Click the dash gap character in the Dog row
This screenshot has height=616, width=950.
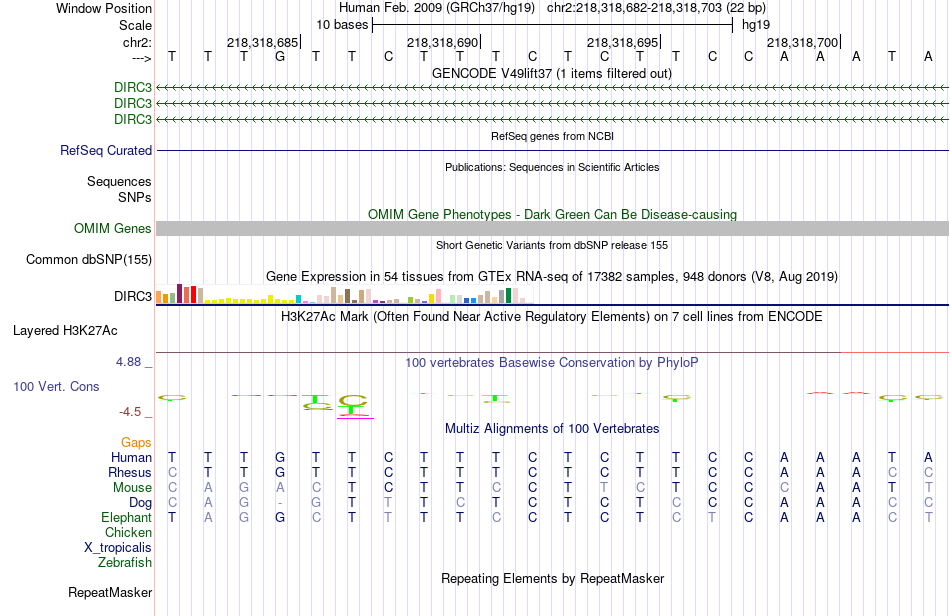point(279,503)
